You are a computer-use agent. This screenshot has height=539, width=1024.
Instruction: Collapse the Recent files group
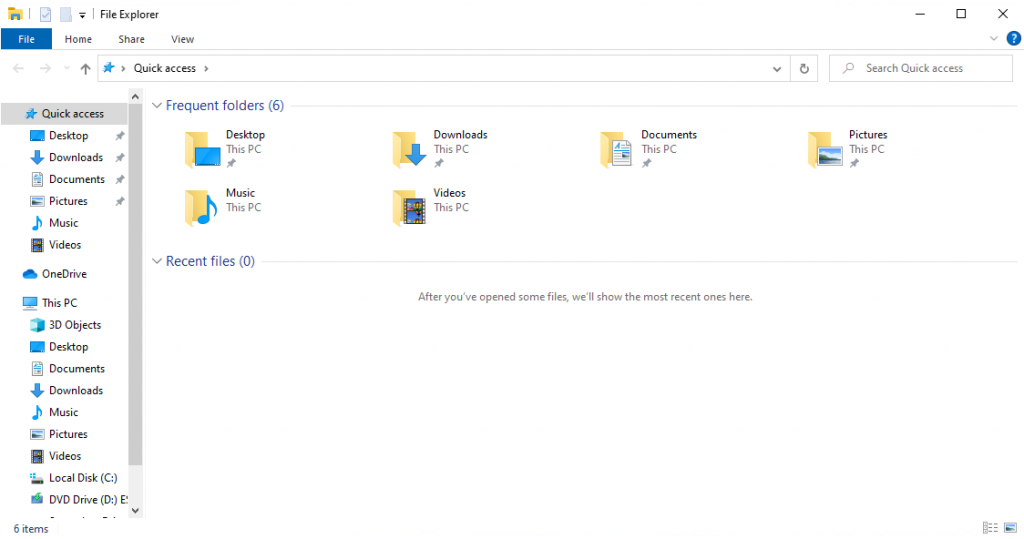[157, 261]
